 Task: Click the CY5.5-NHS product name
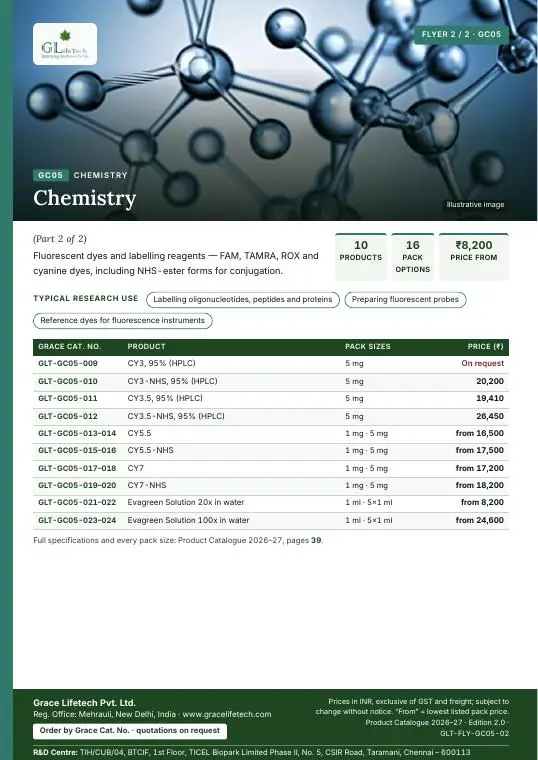pos(150,450)
